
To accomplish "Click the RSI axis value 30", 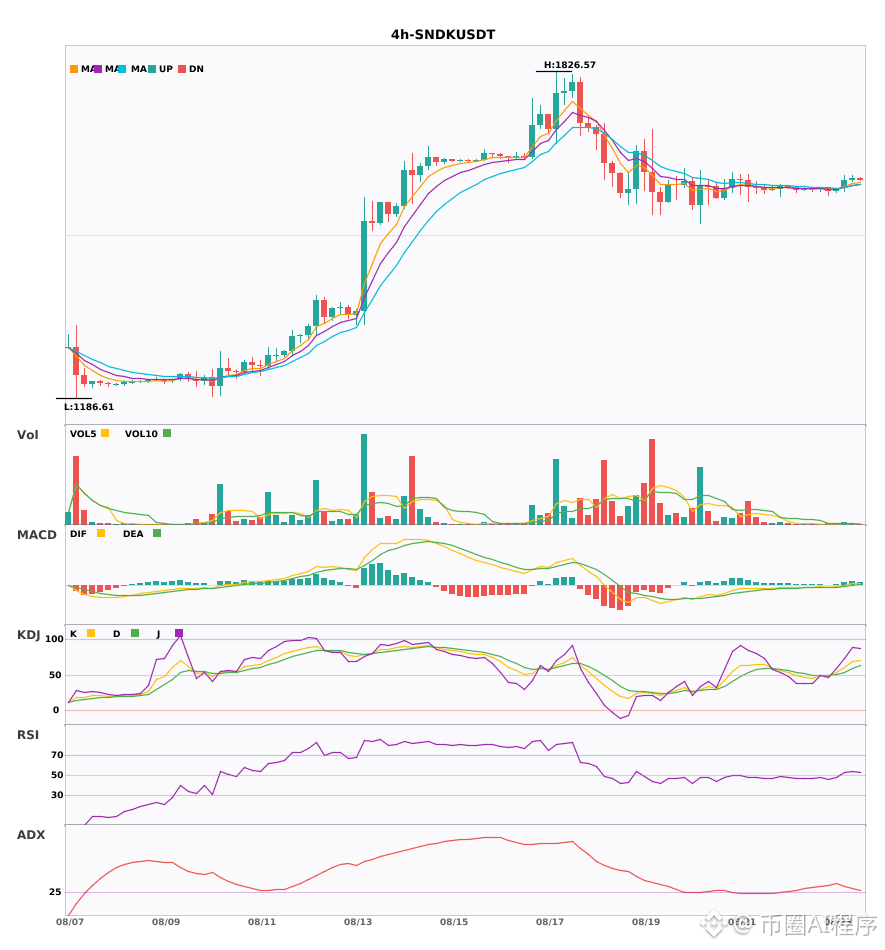I will 57,795.
